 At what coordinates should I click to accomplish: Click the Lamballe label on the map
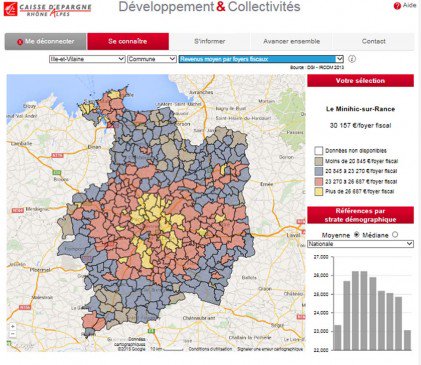tap(21, 143)
